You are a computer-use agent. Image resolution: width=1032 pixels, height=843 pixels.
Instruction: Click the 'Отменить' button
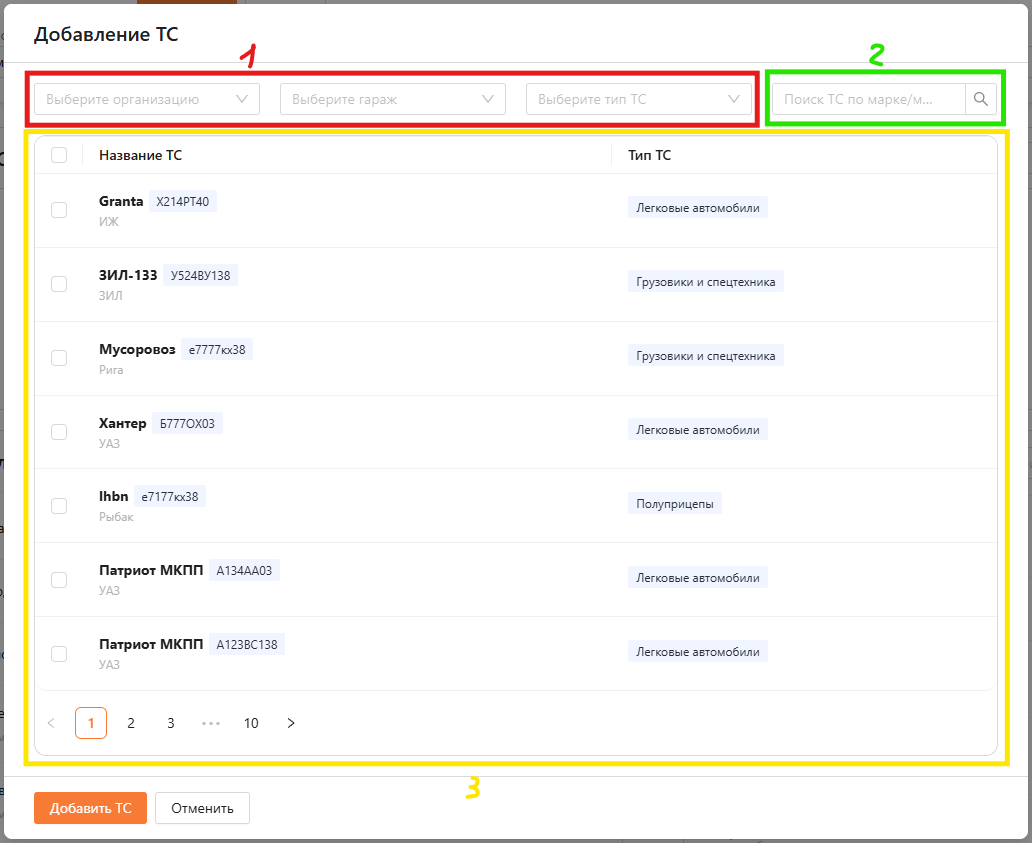tap(202, 808)
